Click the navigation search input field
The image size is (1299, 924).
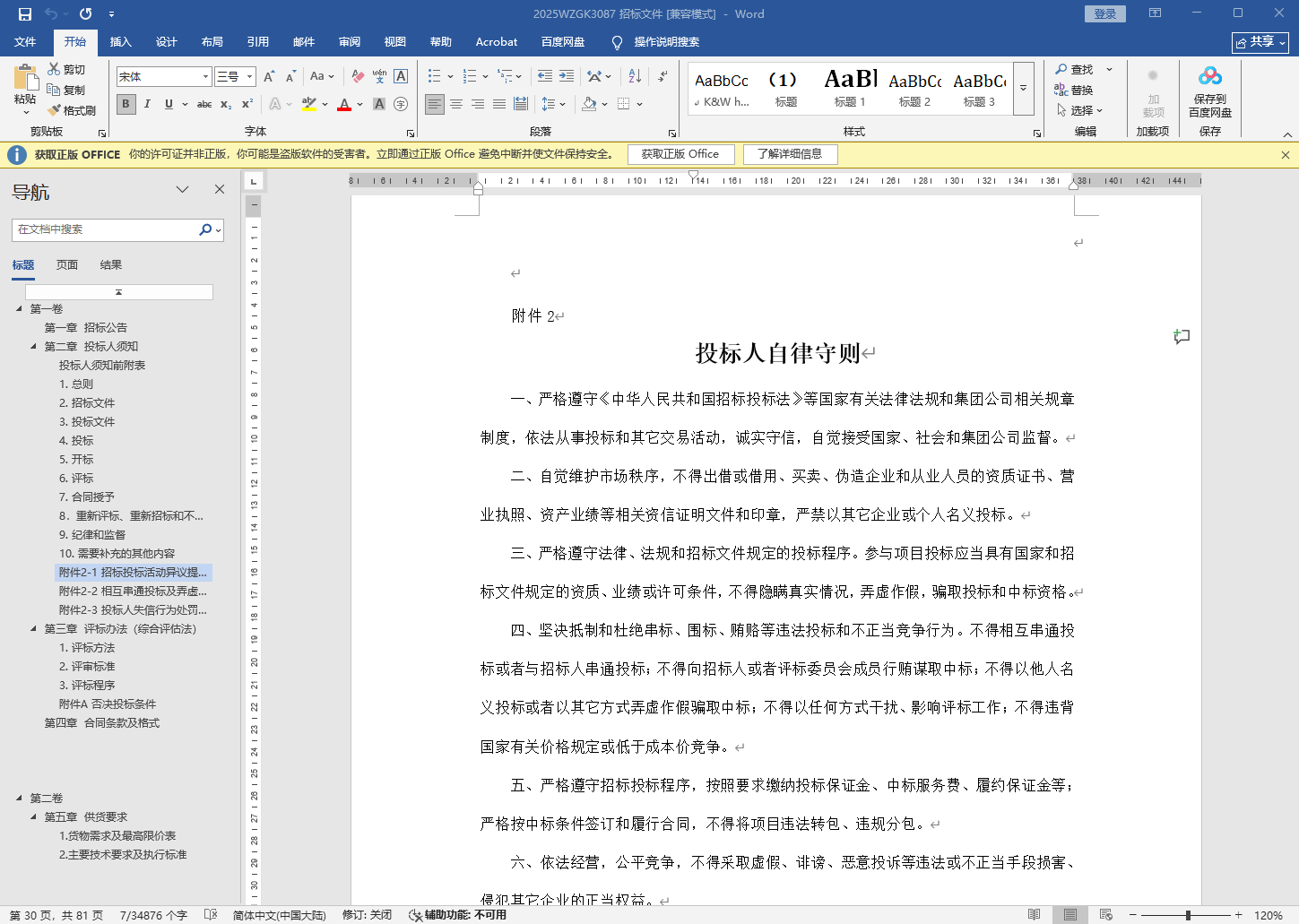click(x=106, y=229)
